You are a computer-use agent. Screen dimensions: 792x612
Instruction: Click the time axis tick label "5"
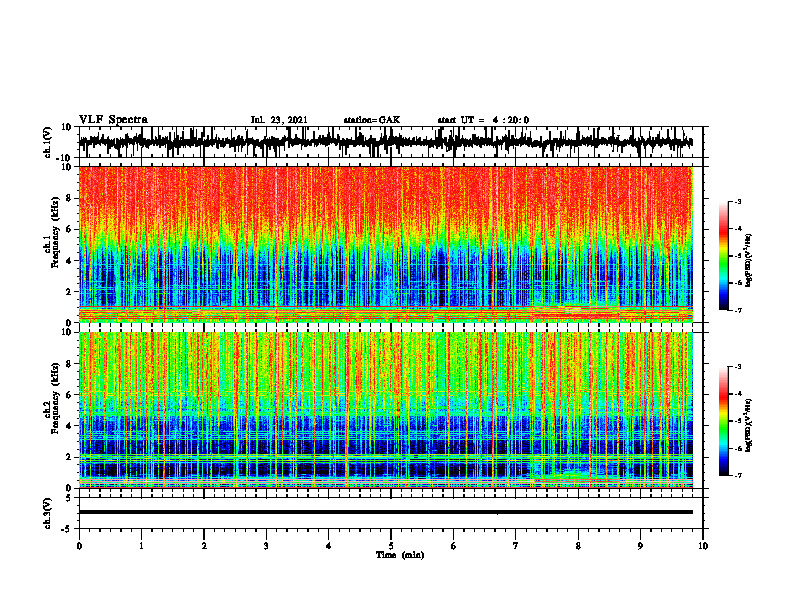tap(391, 546)
